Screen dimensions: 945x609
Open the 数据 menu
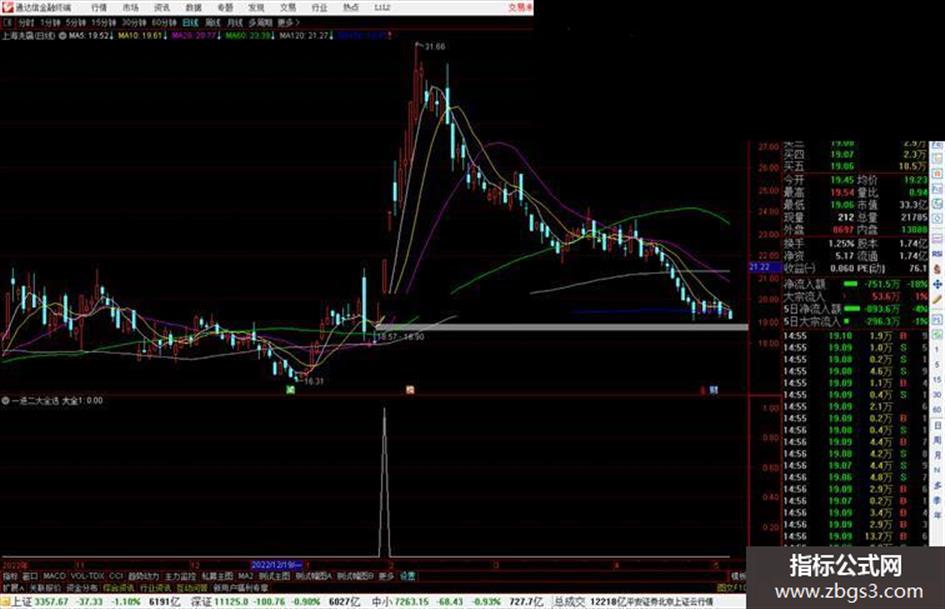(x=193, y=7)
